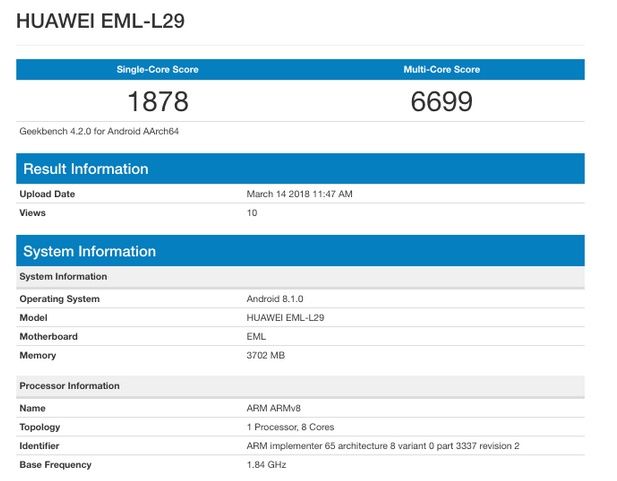Click the blue System Information section header
This screenshot has height=481, width=617.
[x=300, y=251]
